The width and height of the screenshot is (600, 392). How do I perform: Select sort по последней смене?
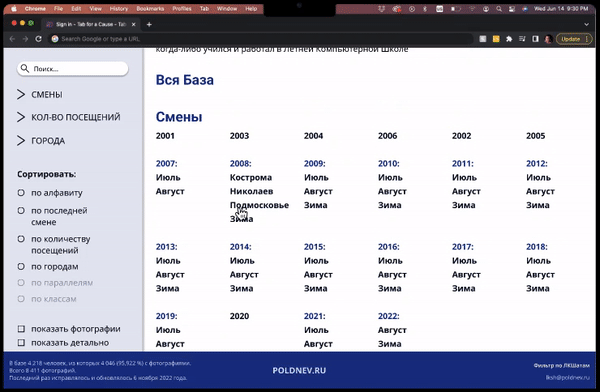[21, 211]
